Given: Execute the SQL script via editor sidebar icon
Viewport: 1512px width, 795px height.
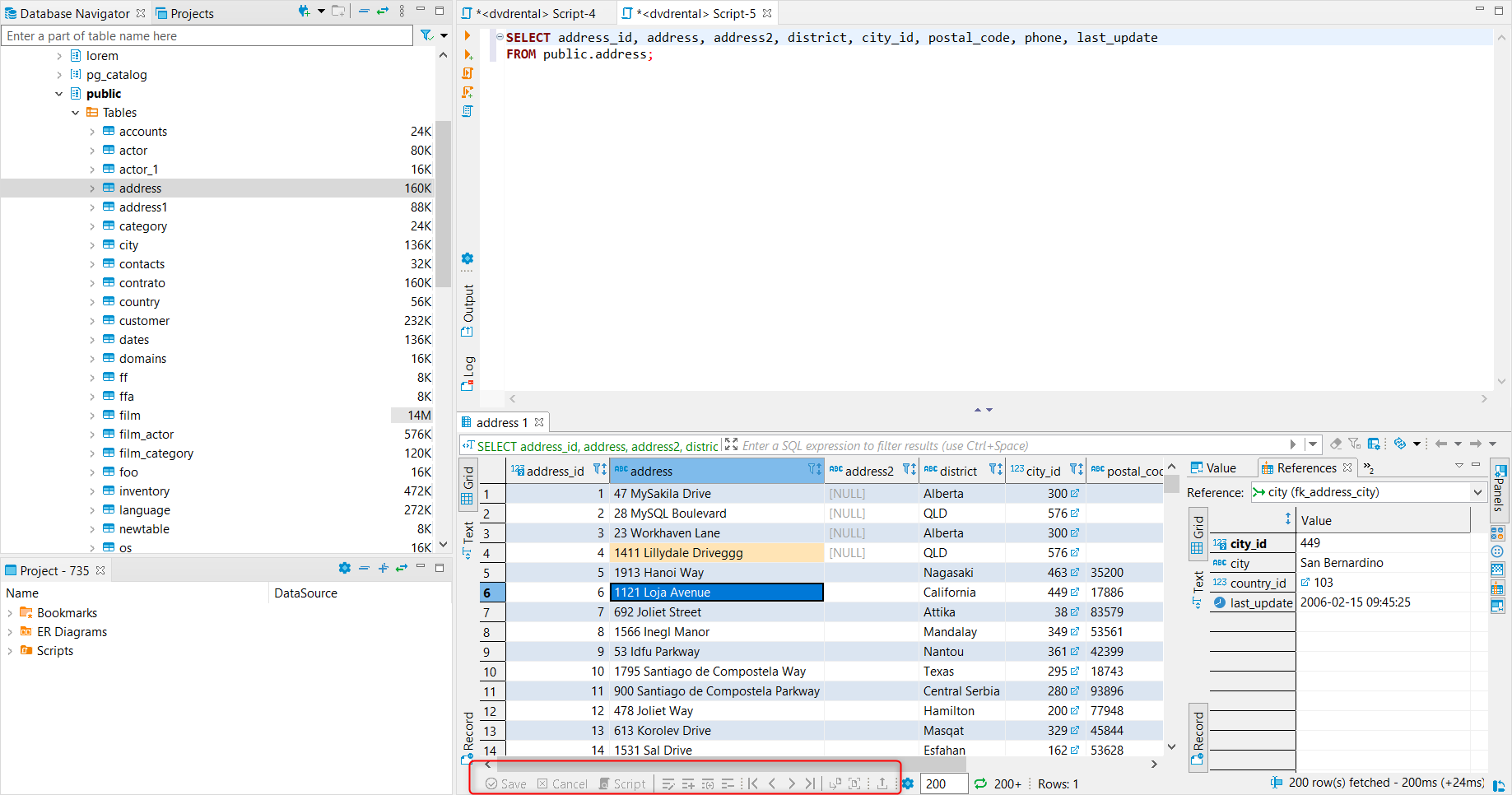Looking at the screenshot, I should tap(467, 73).
